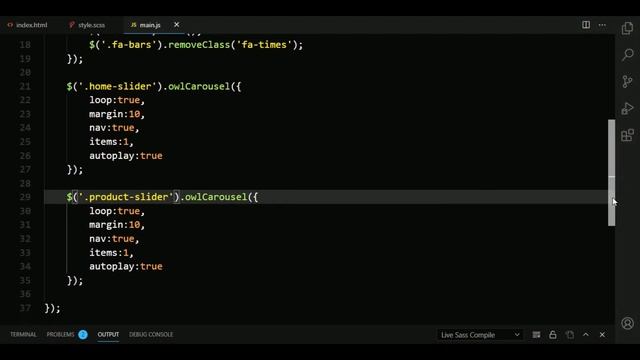Click the '.home-slider' selector text
Viewport: 640px width, 360px height.
tap(117, 86)
